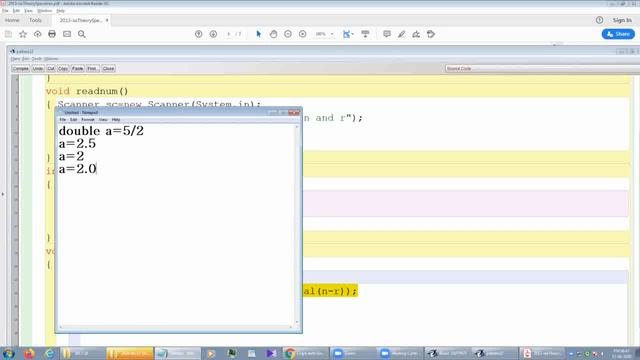Open the fit page options icon

pos(347,34)
